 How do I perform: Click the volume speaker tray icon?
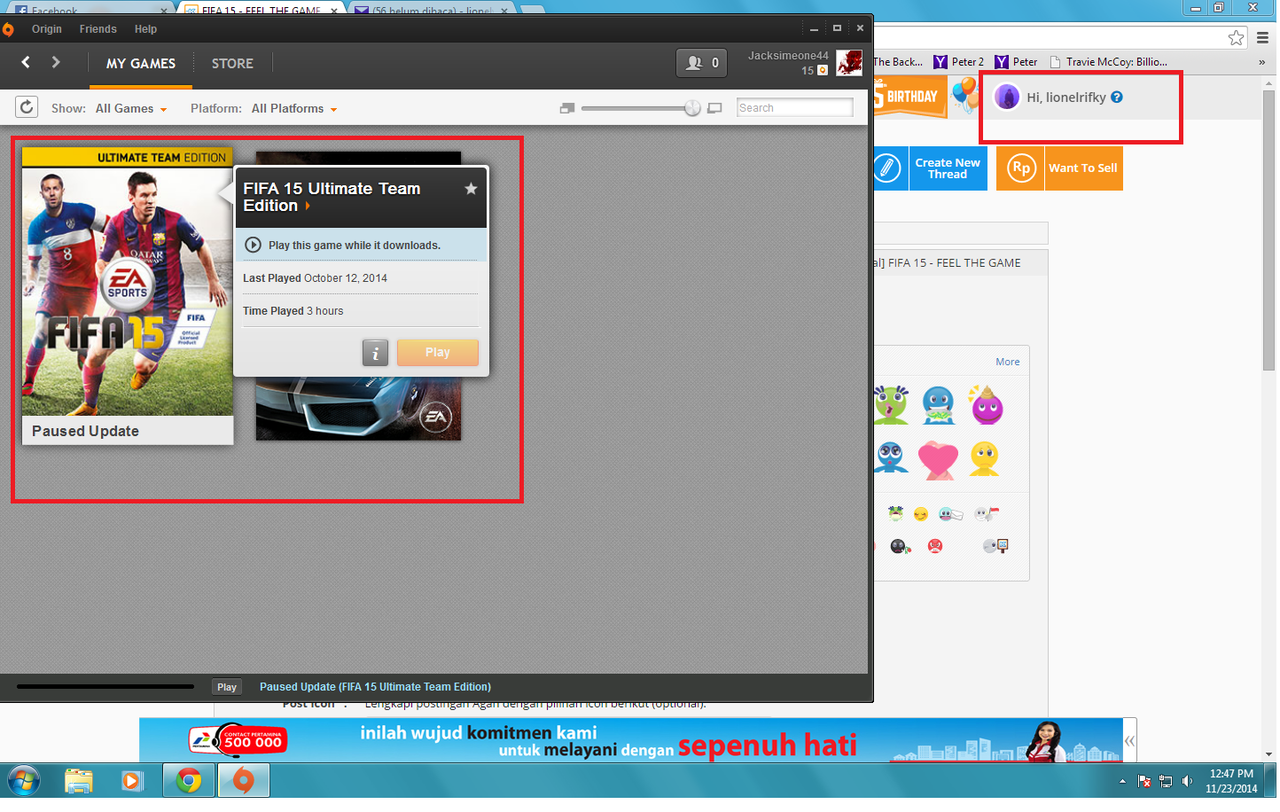point(1187,781)
